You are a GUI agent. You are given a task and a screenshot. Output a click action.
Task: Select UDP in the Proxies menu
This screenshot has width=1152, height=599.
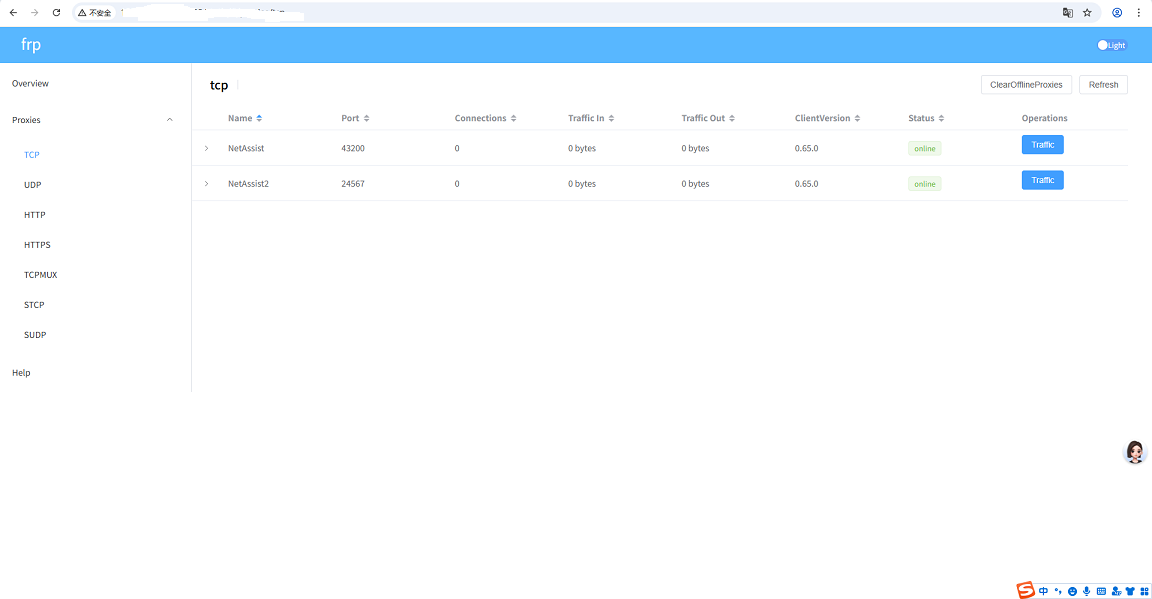33,185
